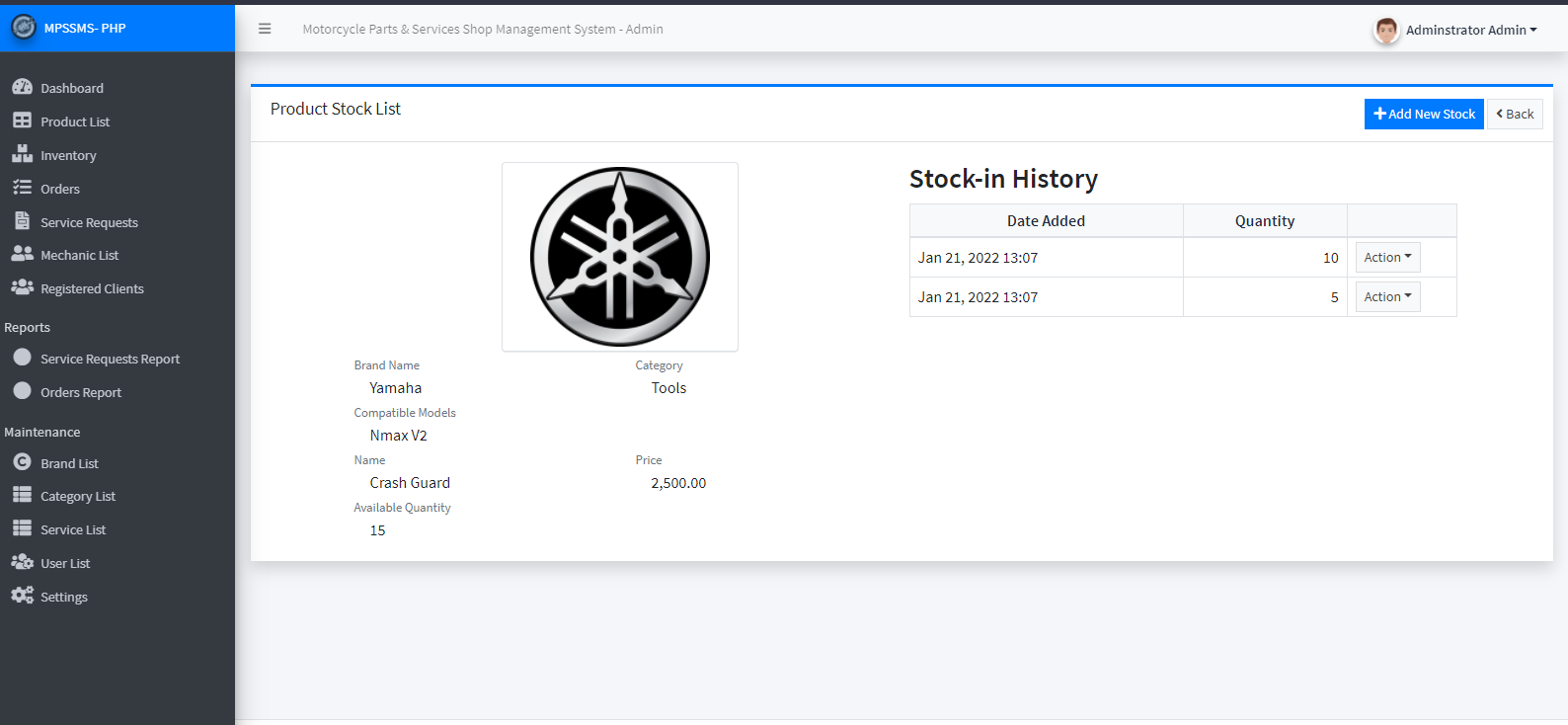
Task: Click the Orders Report circle icon
Action: click(x=22, y=391)
